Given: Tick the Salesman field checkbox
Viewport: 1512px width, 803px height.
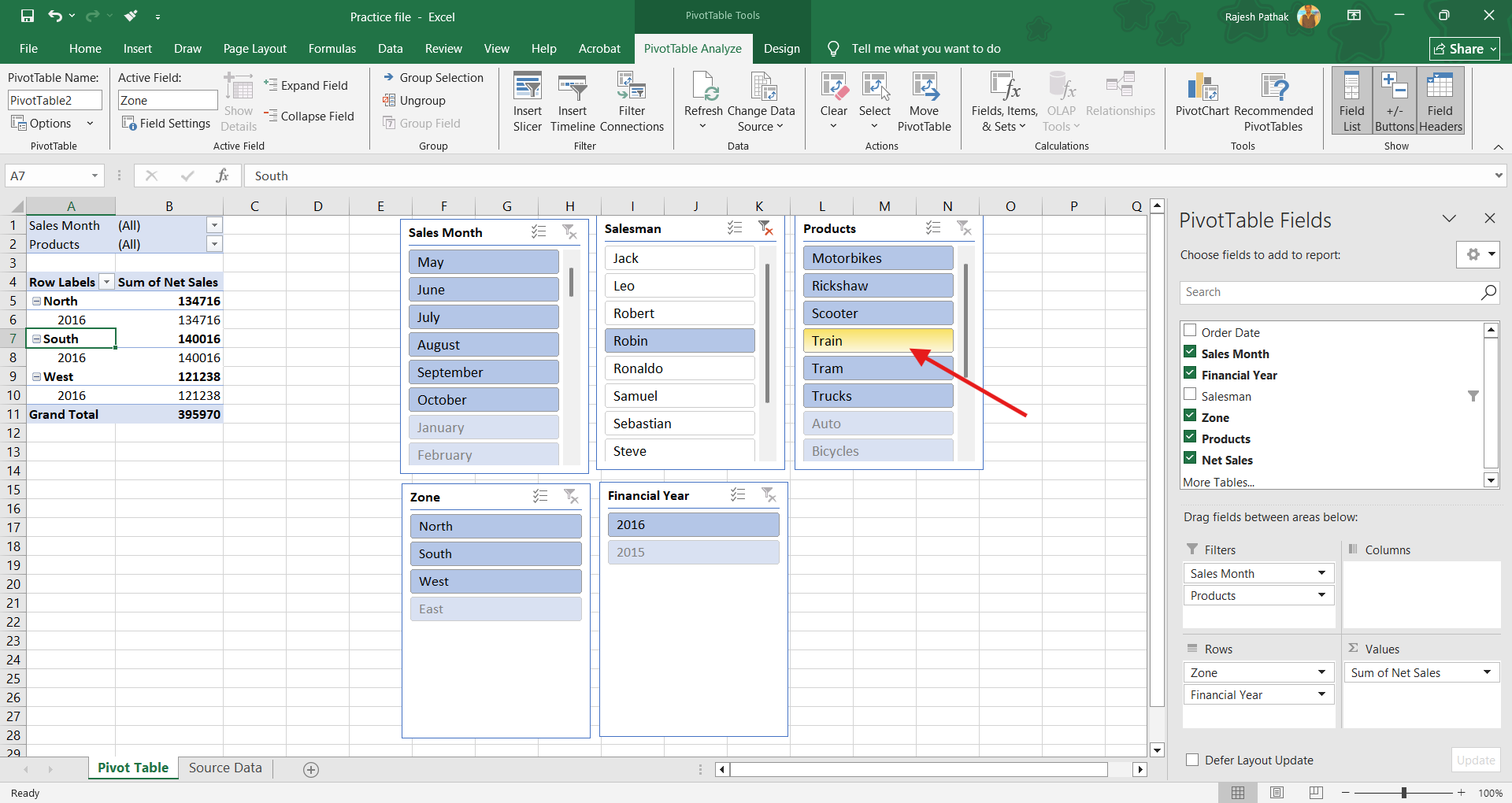Looking at the screenshot, I should [x=1190, y=395].
